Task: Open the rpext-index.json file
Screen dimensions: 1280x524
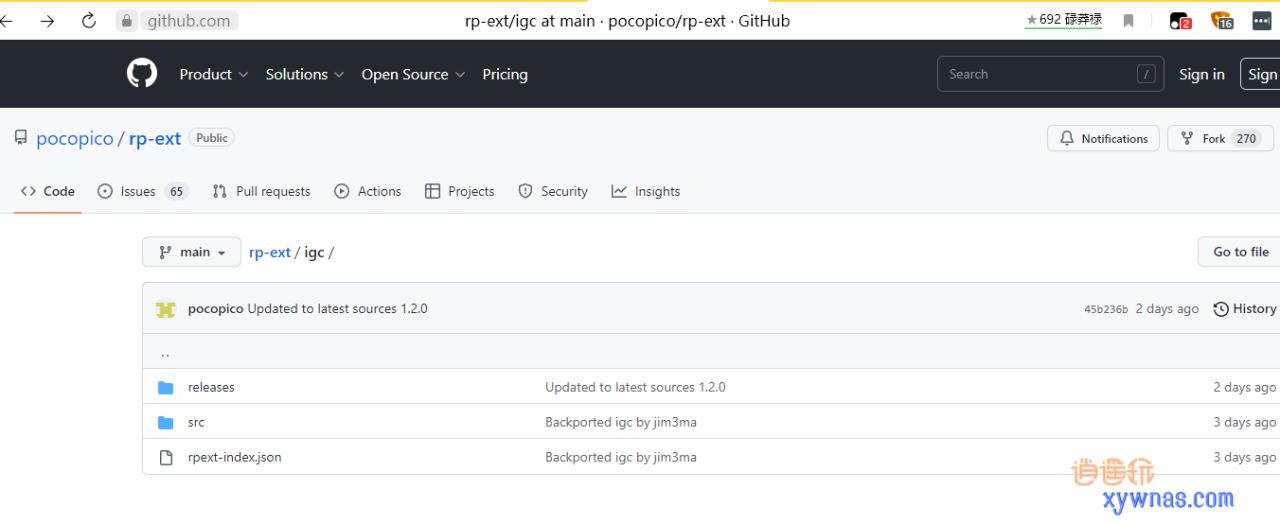Action: tap(234, 457)
